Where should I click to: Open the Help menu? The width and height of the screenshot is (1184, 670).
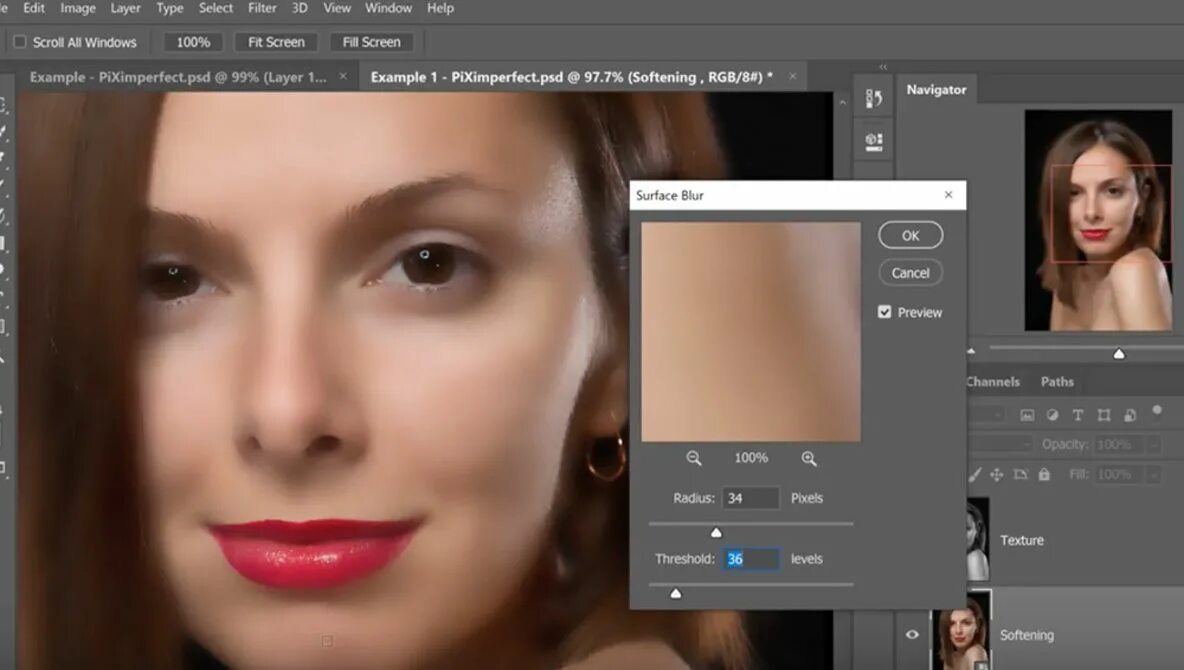pyautogui.click(x=440, y=8)
